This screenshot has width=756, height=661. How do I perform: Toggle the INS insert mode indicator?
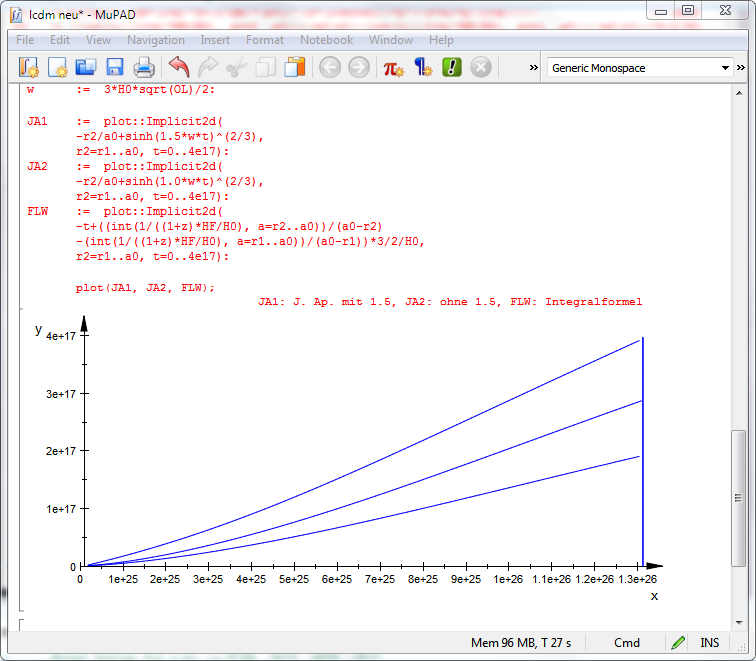point(709,643)
